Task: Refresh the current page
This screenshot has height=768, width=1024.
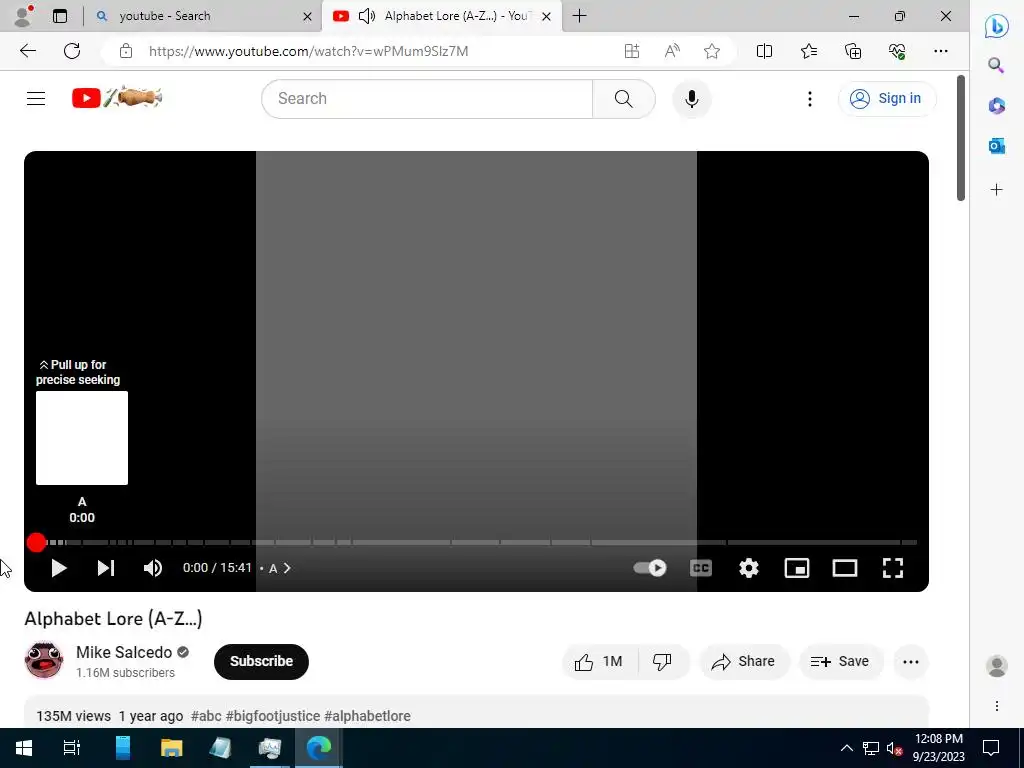Action: point(72,51)
